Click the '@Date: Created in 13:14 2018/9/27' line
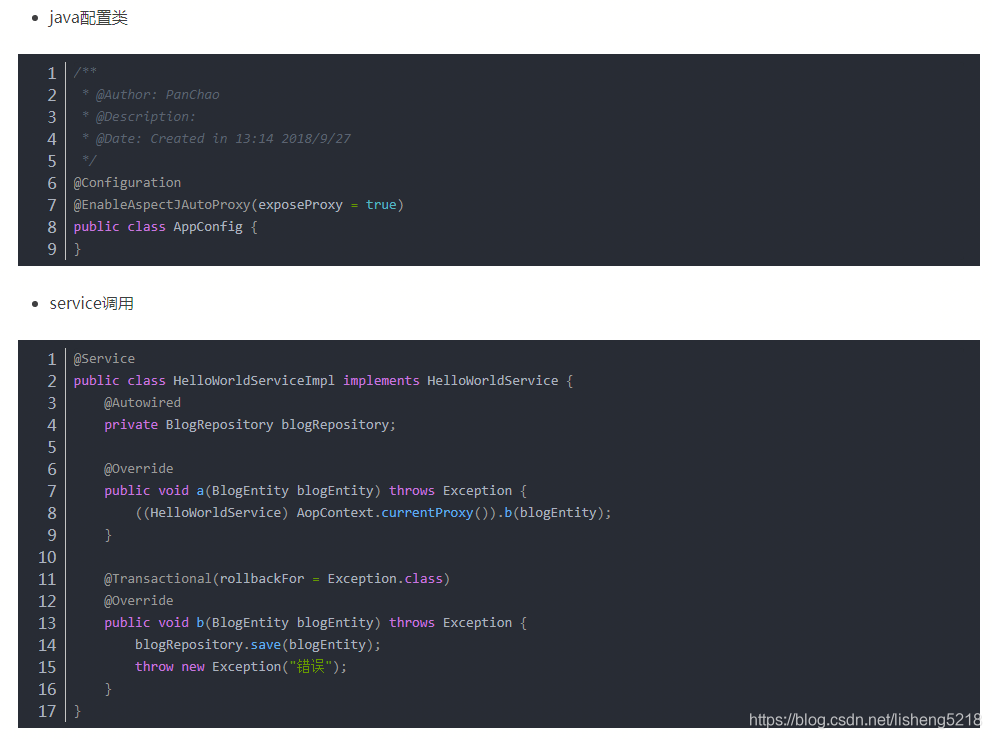This screenshot has height=739, width=992. 216,139
